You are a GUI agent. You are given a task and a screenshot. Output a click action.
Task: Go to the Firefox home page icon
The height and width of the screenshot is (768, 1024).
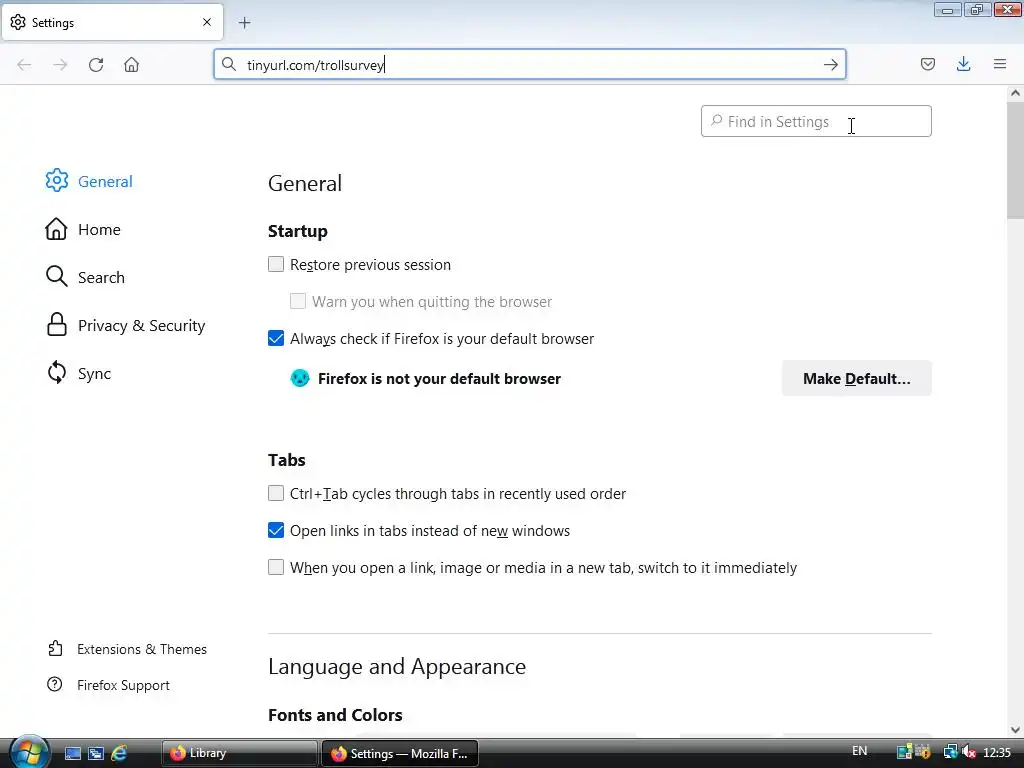131,65
